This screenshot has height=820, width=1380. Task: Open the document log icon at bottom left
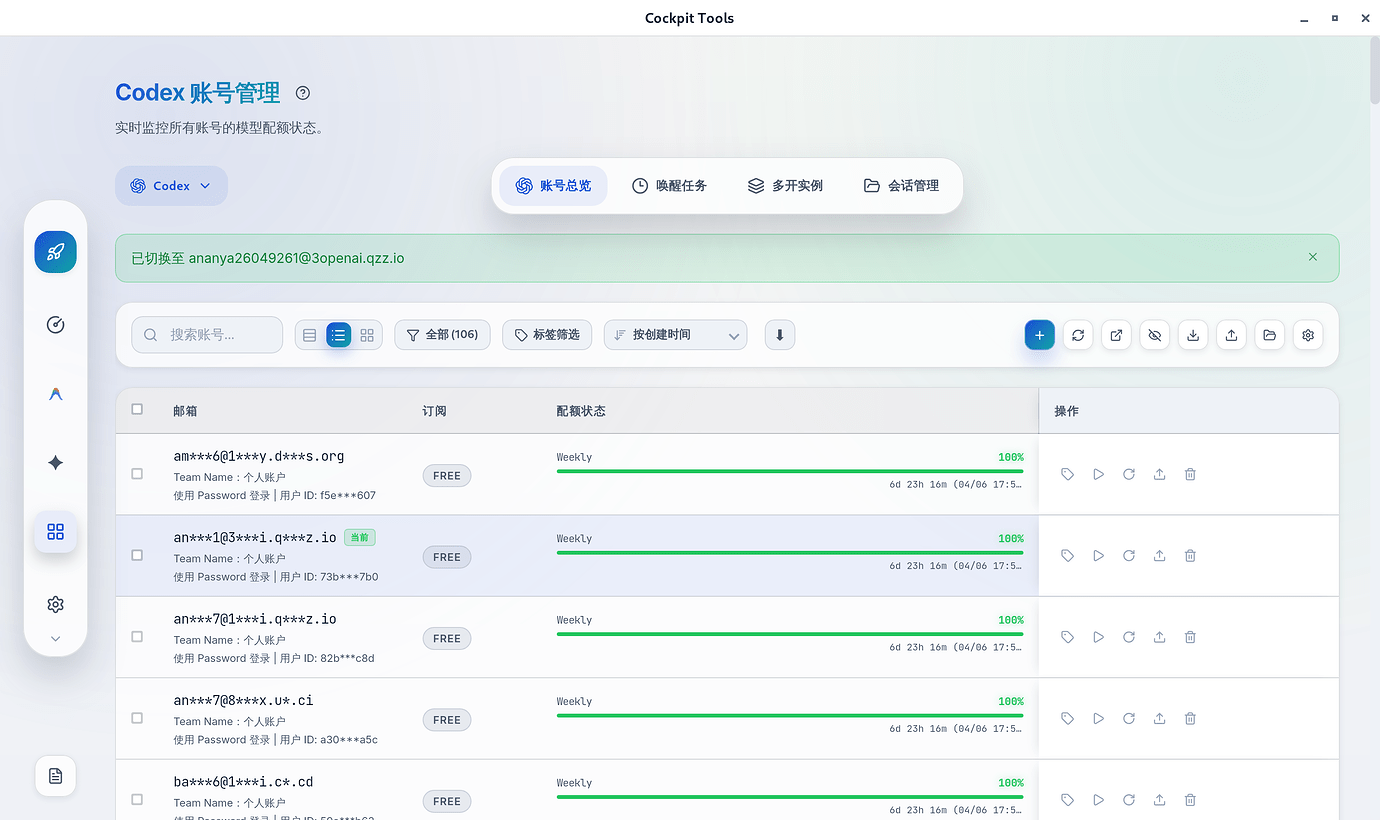pyautogui.click(x=55, y=776)
